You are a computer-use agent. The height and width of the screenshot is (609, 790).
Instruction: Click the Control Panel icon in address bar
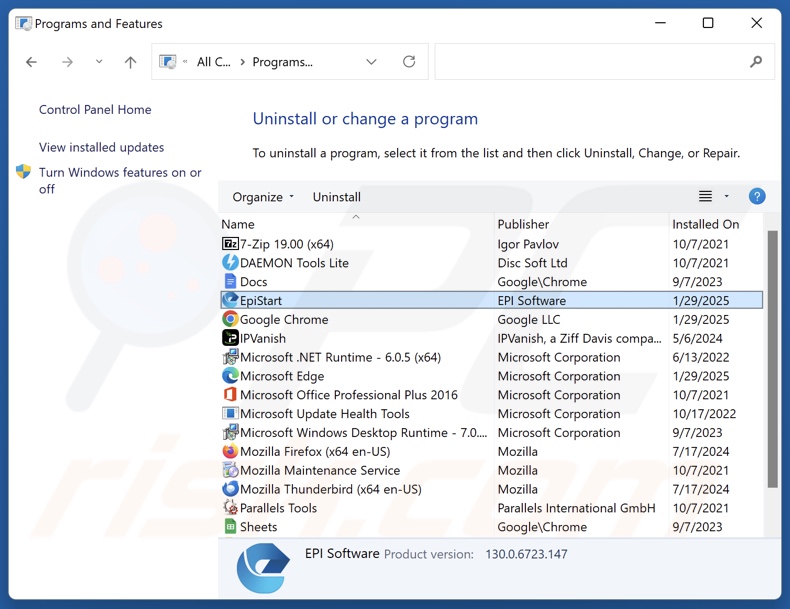(168, 62)
